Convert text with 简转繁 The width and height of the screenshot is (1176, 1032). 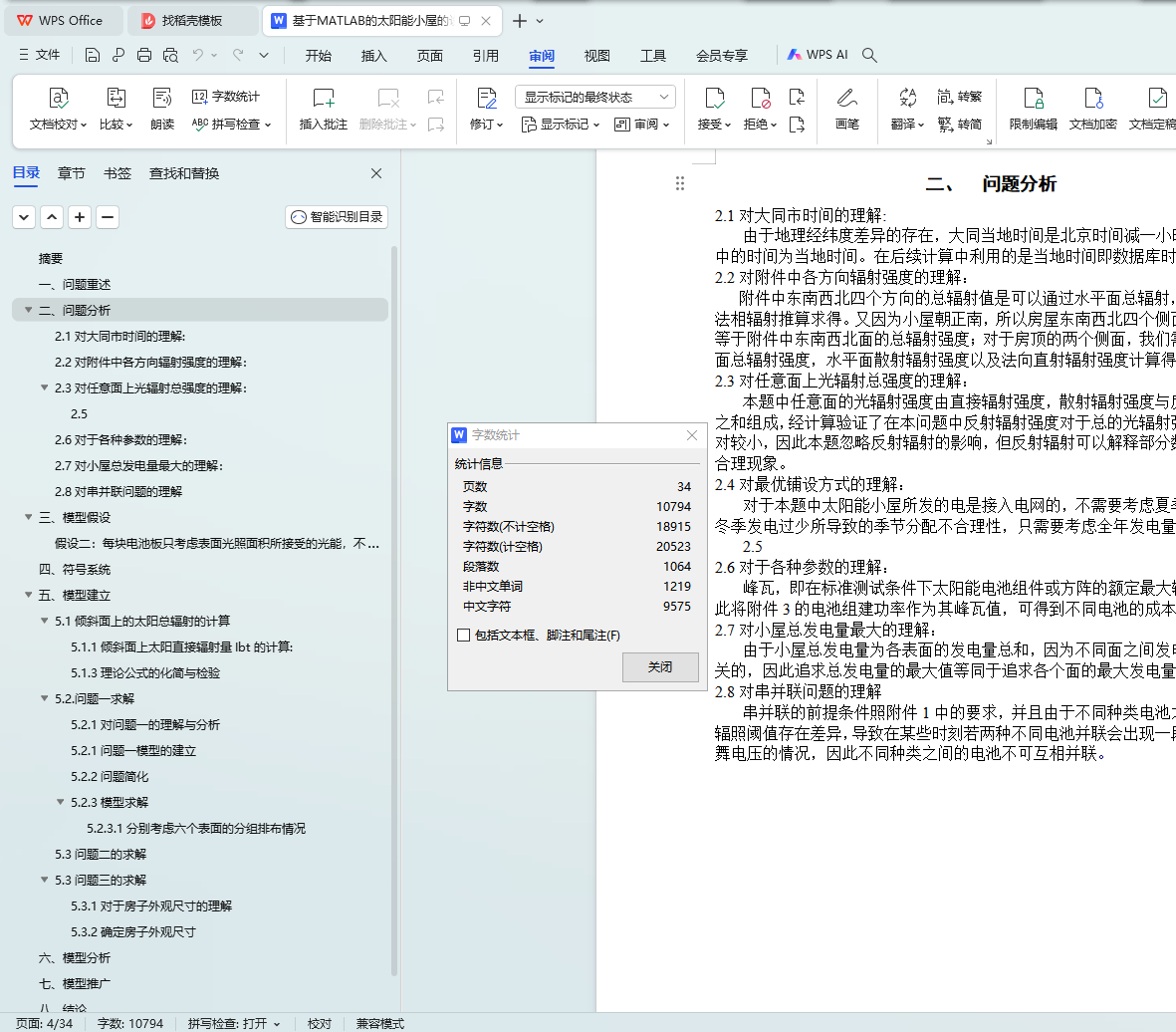[959, 96]
